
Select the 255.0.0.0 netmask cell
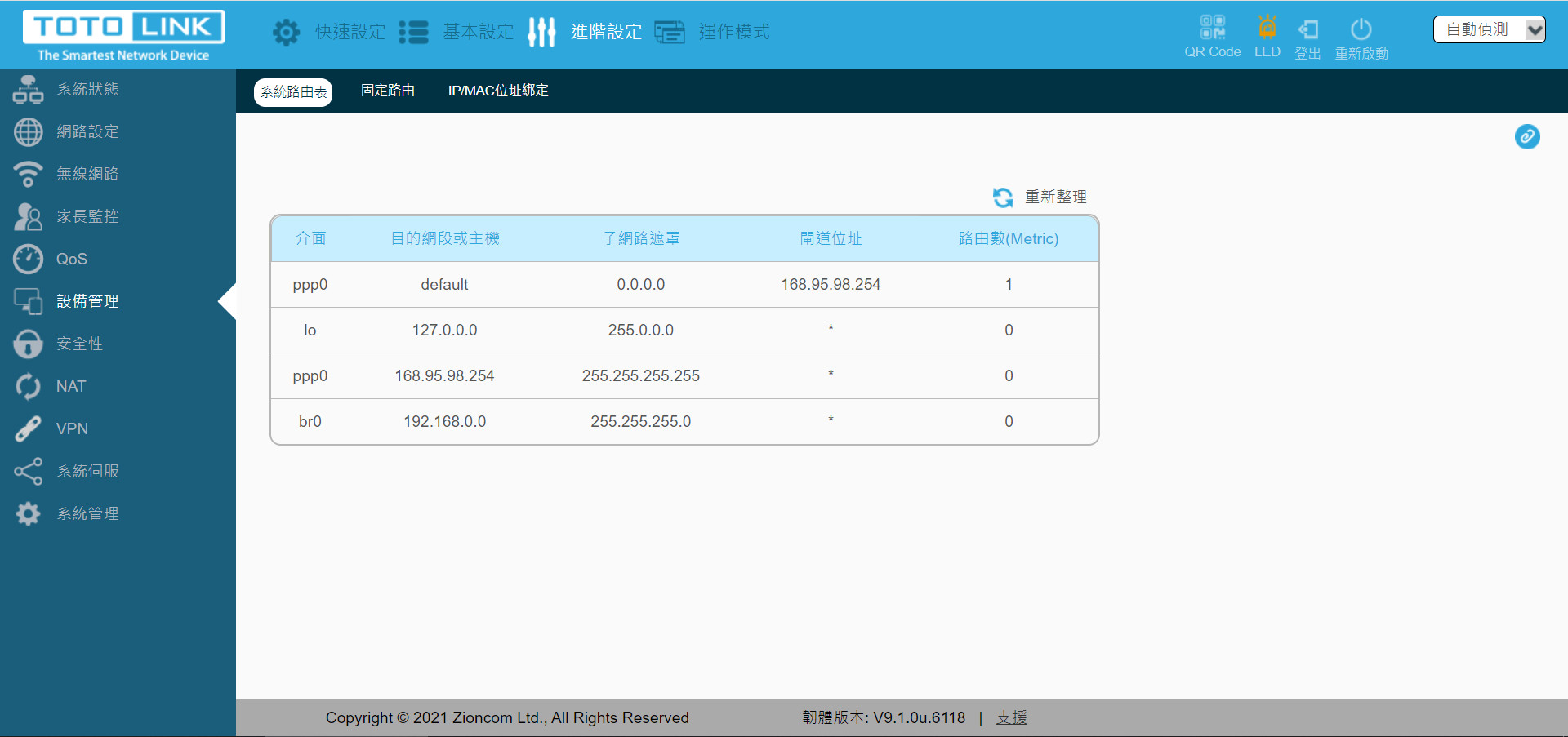coord(641,330)
